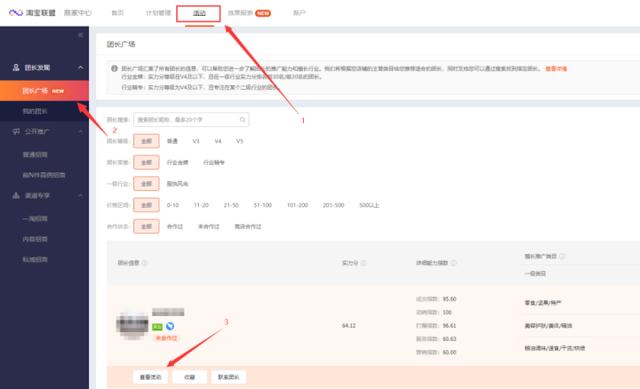Collapse the 团长发现 sidebar group chevron
This screenshot has width=640, height=389.
(80, 67)
